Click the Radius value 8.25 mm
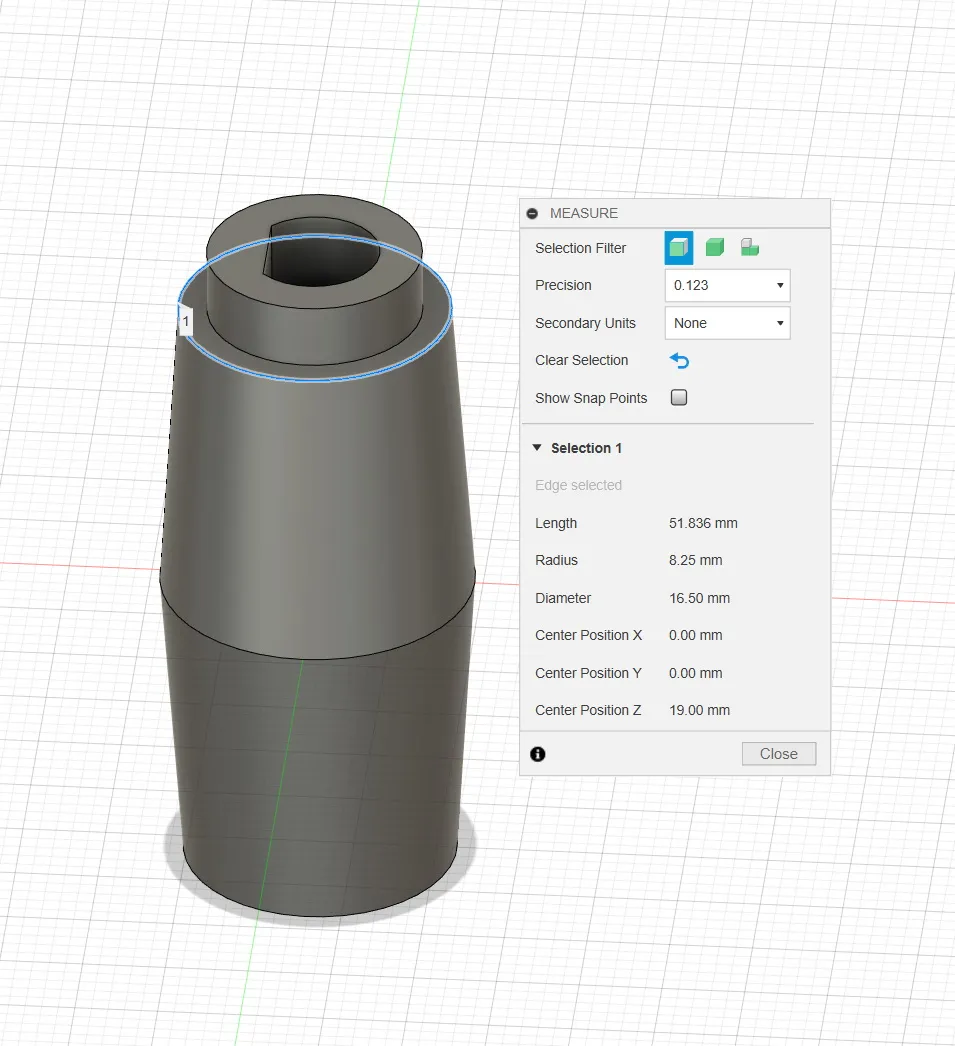Viewport: 955px width, 1046px height. [695, 560]
